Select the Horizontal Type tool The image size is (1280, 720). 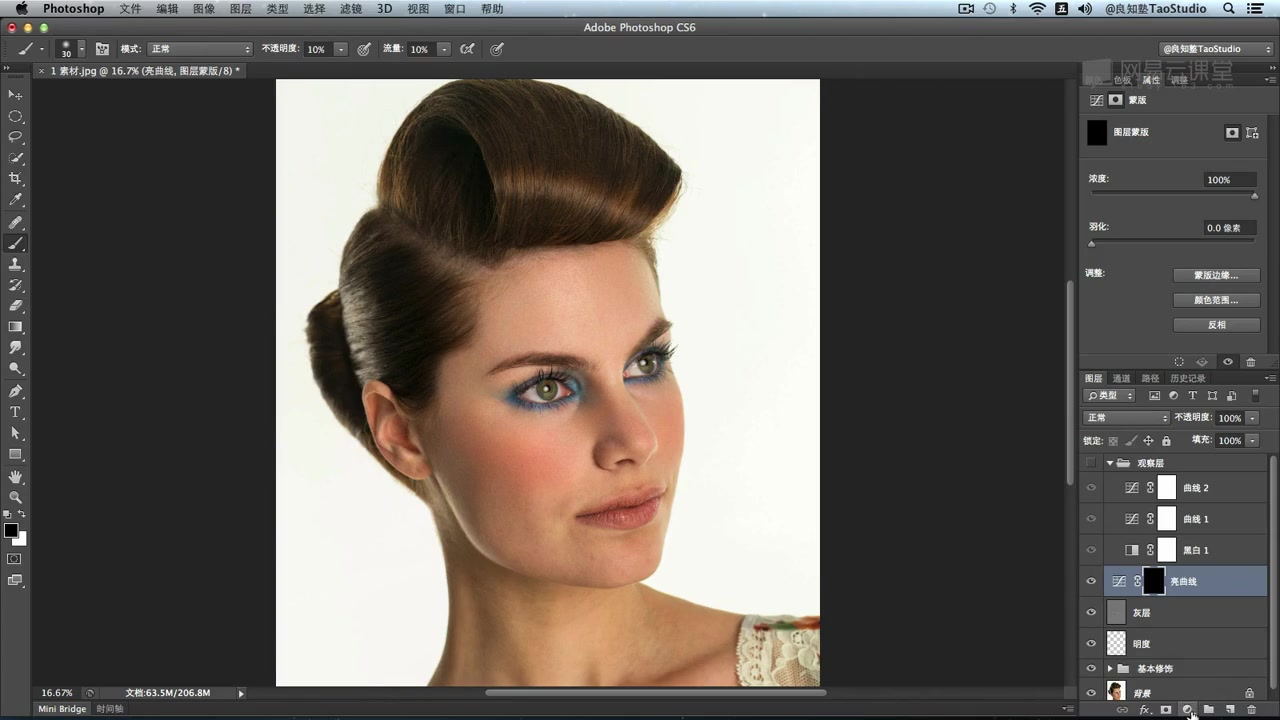click(15, 412)
